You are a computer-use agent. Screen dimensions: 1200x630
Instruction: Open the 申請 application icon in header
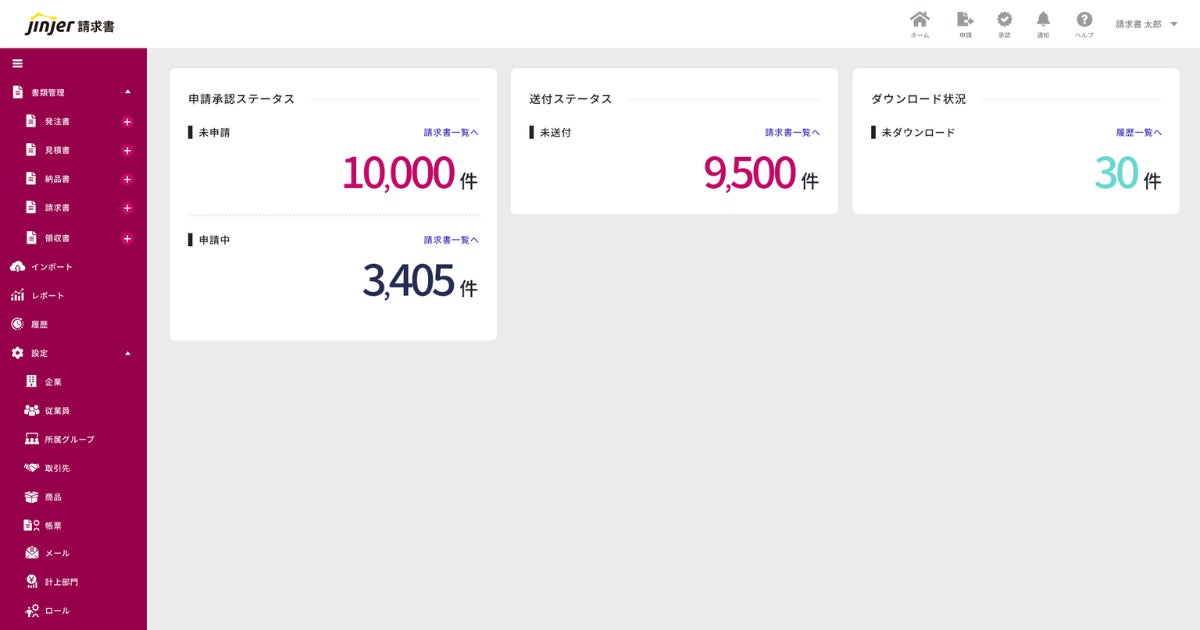point(965,20)
